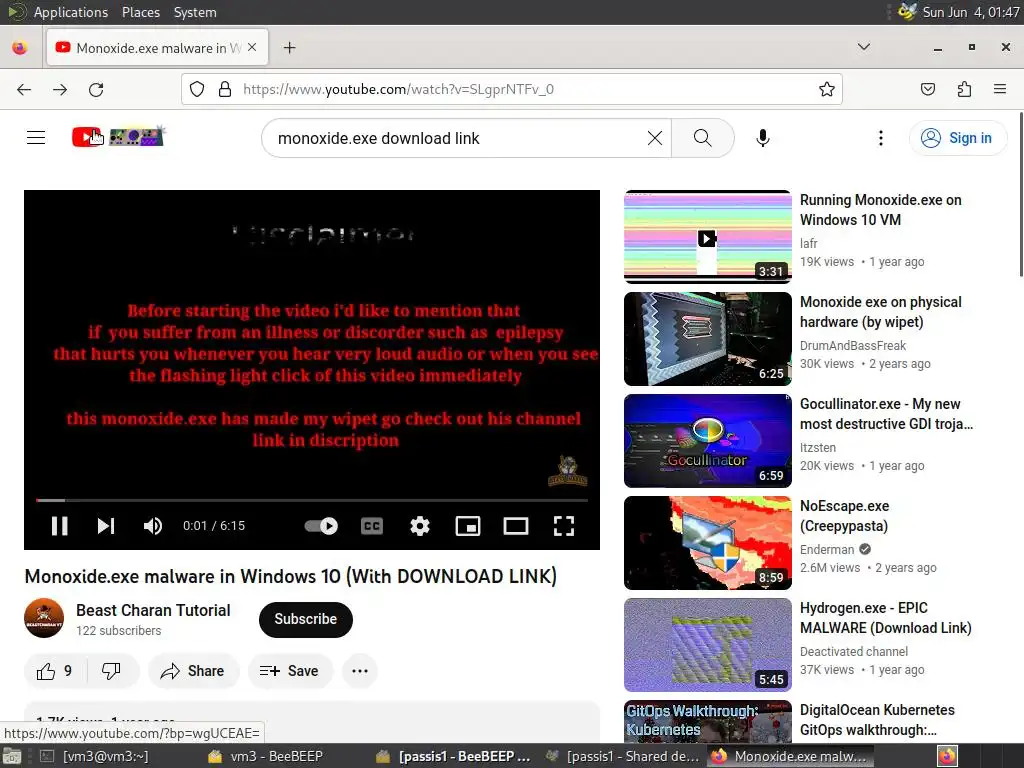Open Monoxide exe on physical hardware title
Screen dimensions: 1024x768
pyautogui.click(x=880, y=312)
